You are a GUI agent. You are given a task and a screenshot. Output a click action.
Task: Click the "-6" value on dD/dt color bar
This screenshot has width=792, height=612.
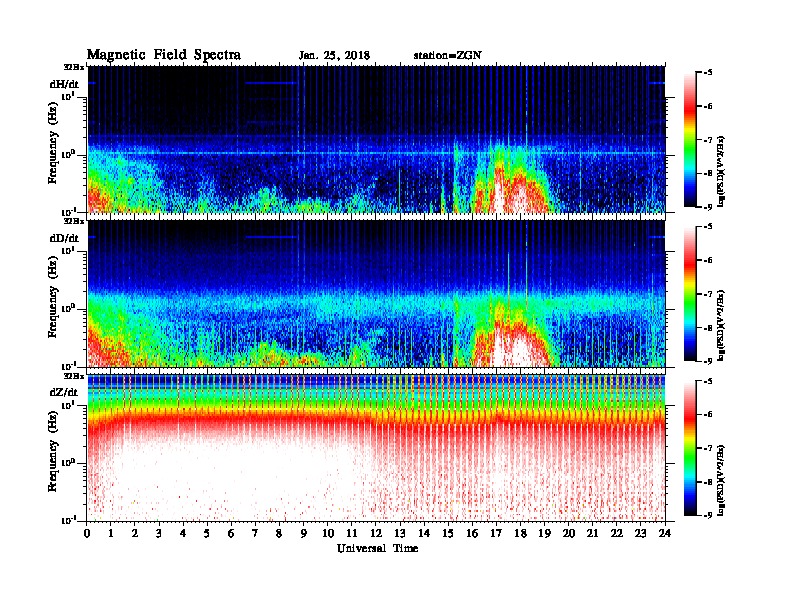tap(707, 261)
